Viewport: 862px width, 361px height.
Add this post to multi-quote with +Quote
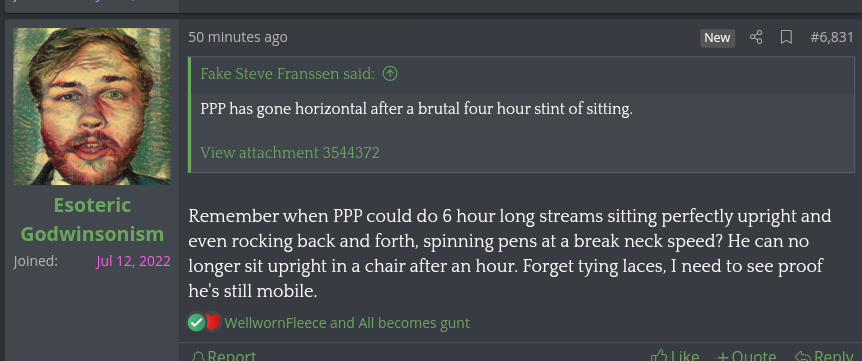click(x=747, y=356)
